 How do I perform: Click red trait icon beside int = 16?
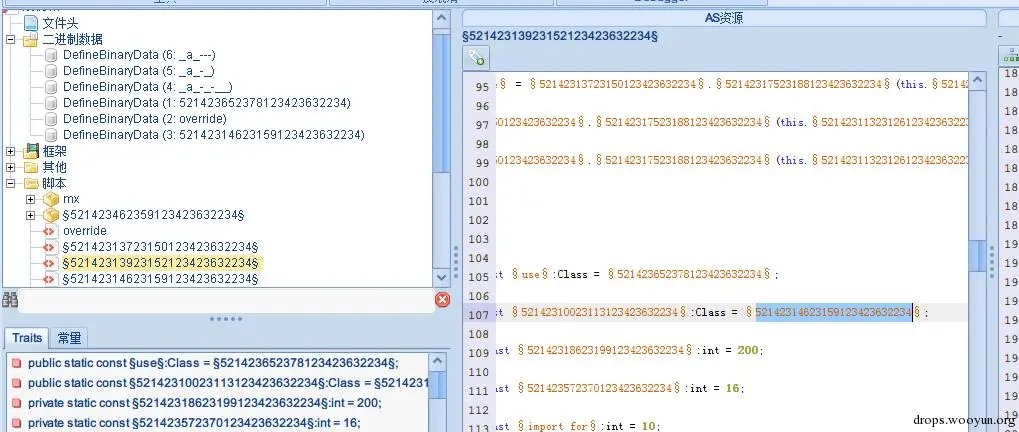coord(16,424)
